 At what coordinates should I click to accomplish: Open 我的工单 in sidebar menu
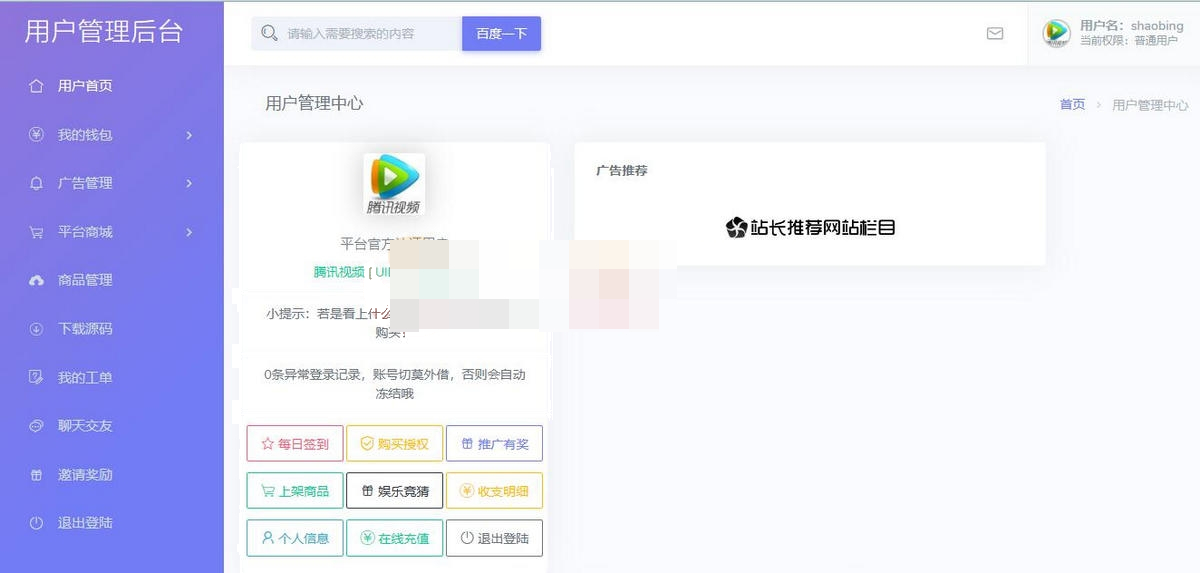click(85, 378)
